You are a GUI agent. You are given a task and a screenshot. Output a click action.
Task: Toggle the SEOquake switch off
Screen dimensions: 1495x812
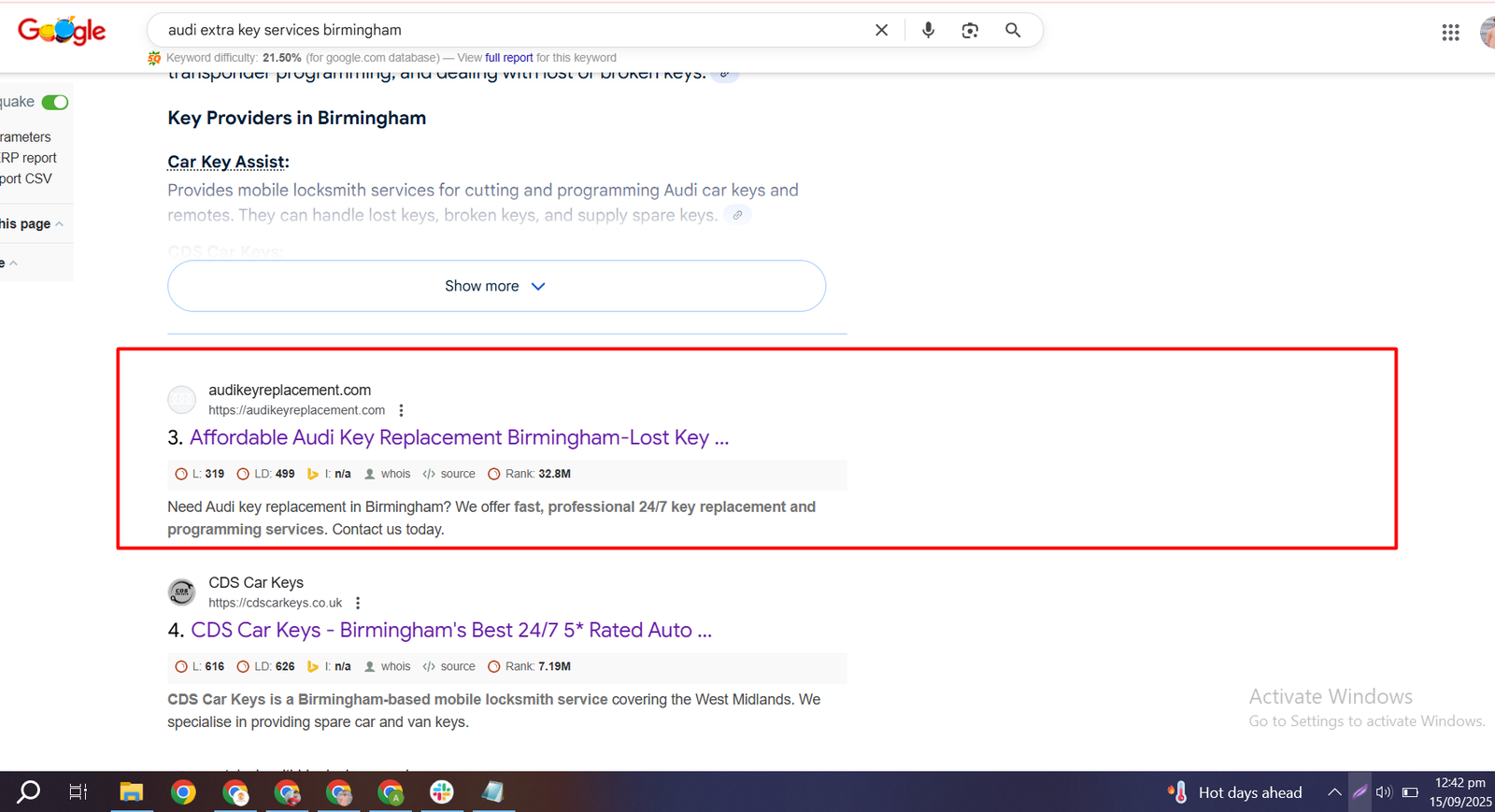tap(55, 102)
